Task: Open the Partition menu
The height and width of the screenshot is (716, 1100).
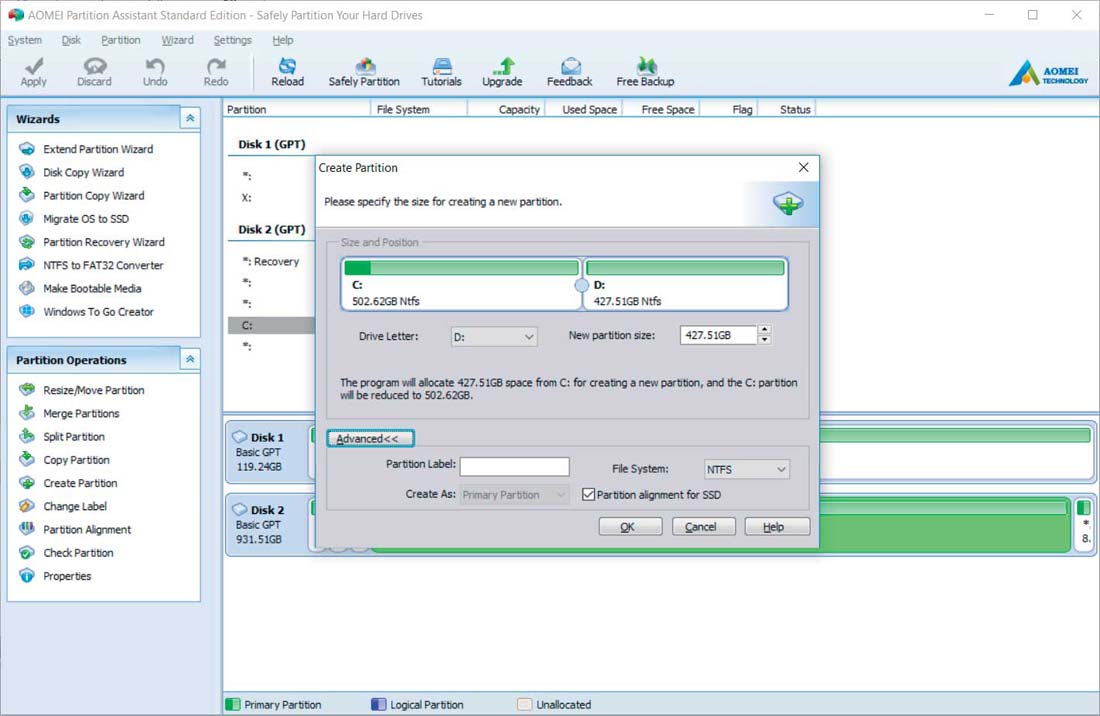Action: click(121, 40)
